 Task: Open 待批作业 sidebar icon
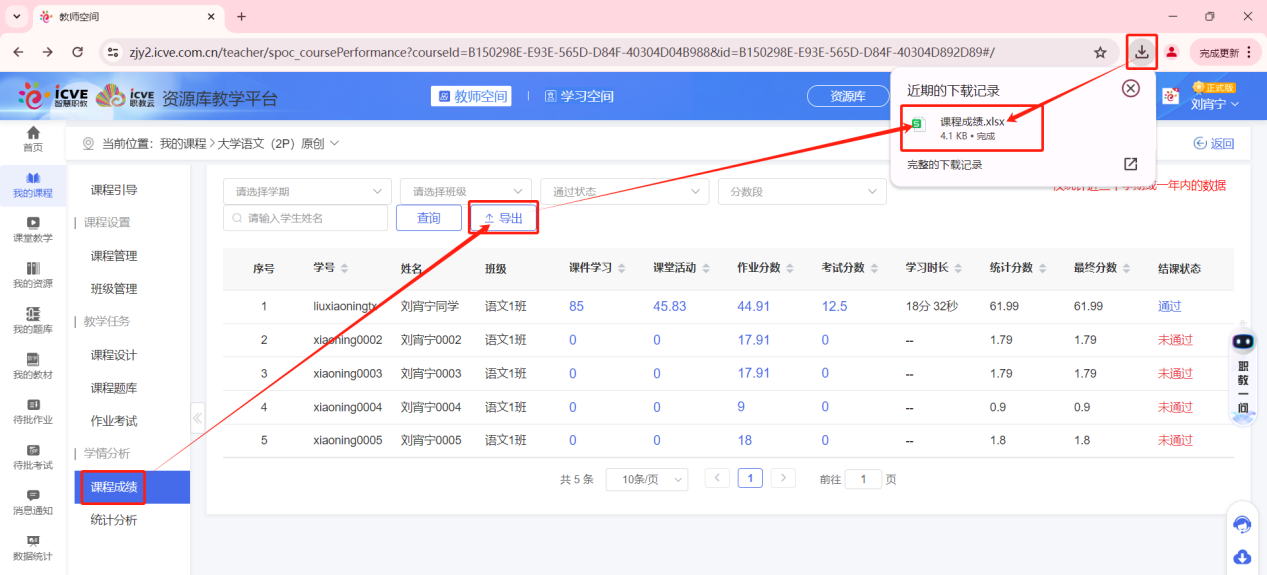(33, 410)
